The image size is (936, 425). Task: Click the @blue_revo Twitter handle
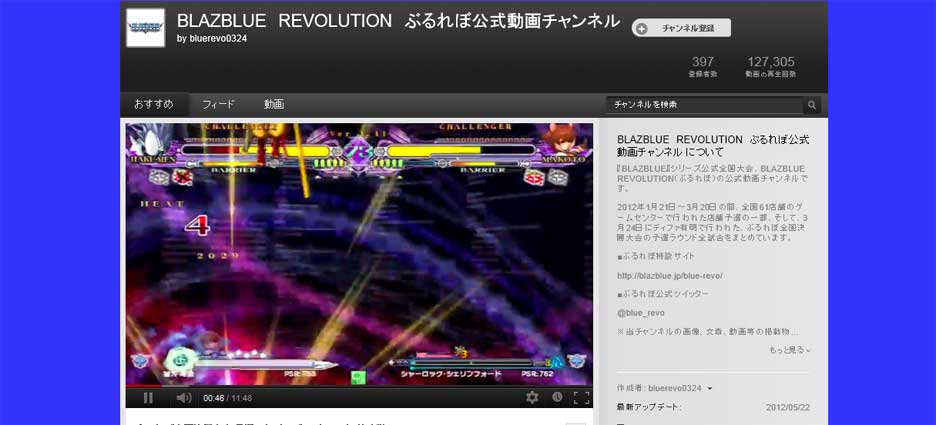tap(641, 313)
